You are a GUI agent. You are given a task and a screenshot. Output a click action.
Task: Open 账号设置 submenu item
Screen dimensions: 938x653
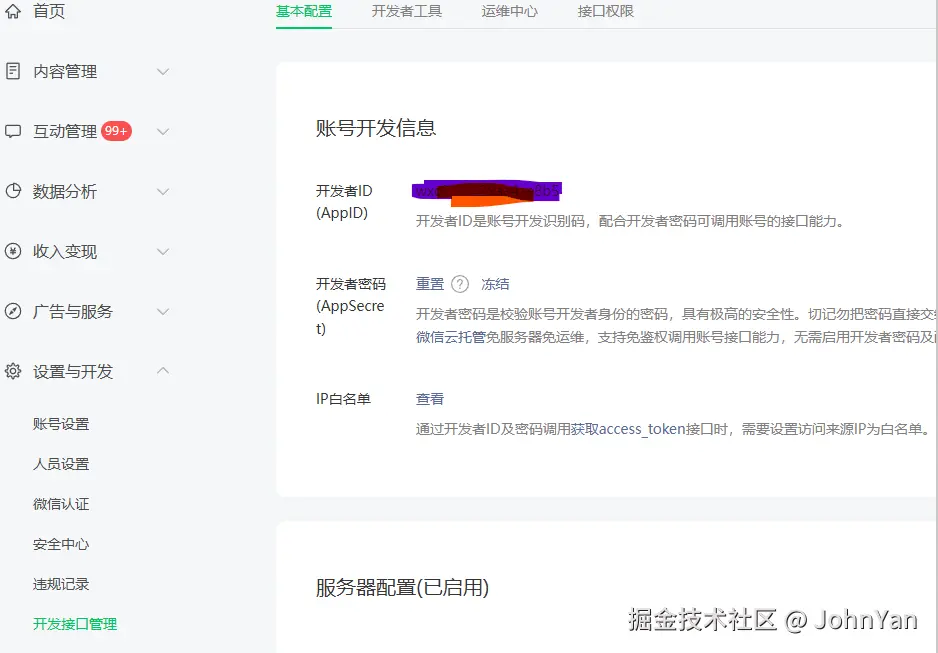[x=61, y=424]
